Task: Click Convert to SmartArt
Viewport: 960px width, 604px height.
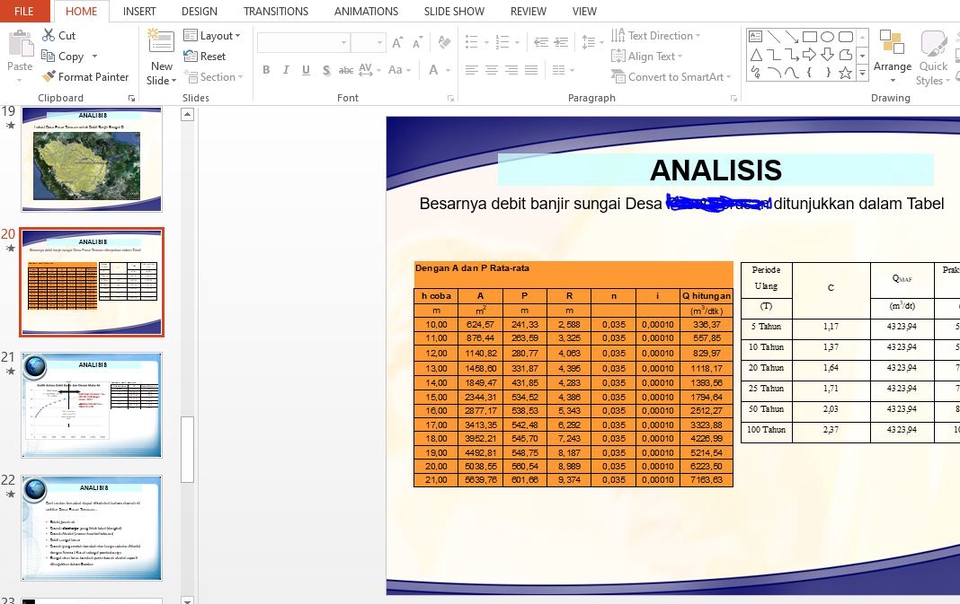Action: [670, 77]
